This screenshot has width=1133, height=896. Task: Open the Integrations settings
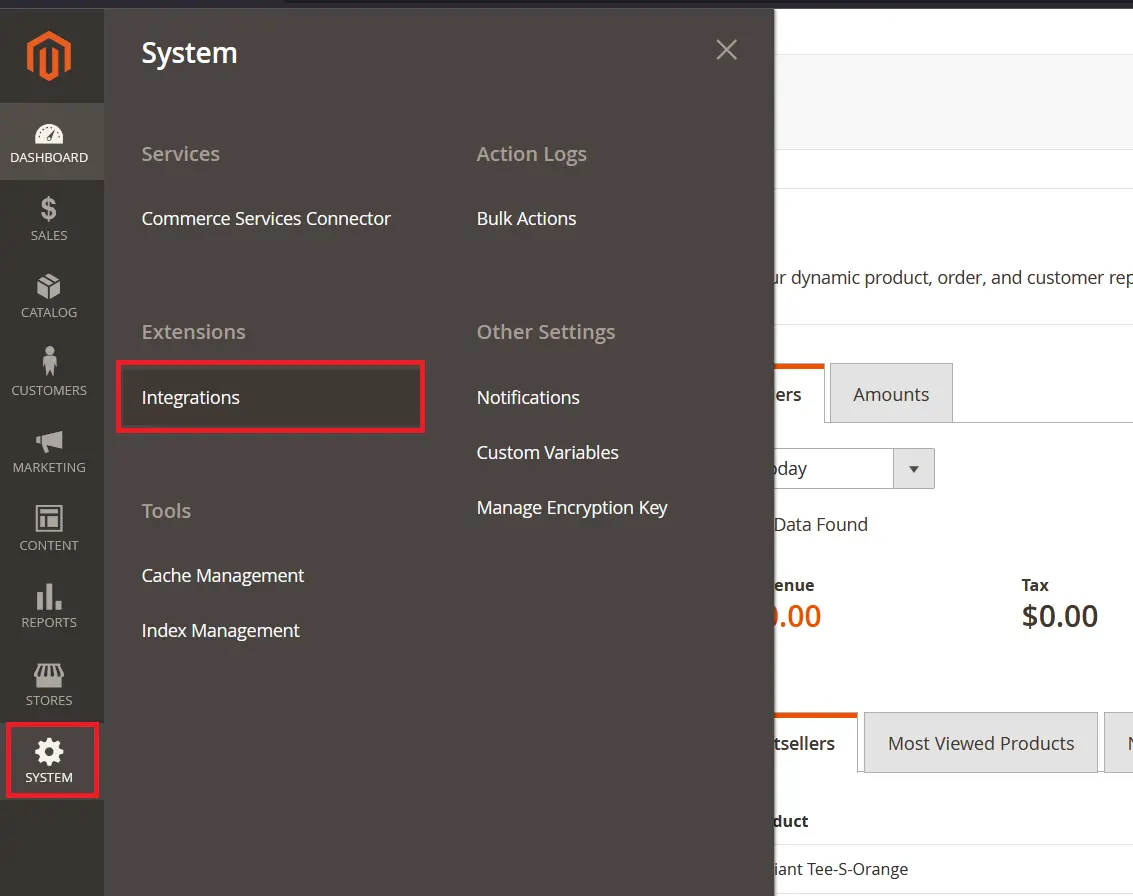point(190,397)
